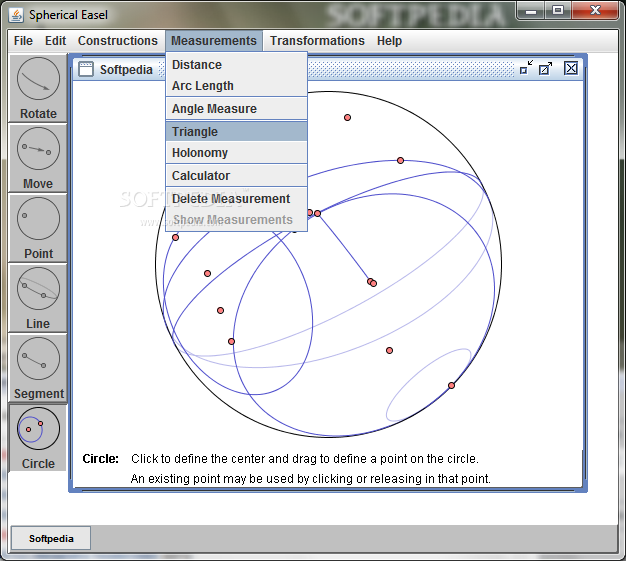The image size is (626, 561).
Task: Open the Transformations menu
Action: [x=317, y=41]
